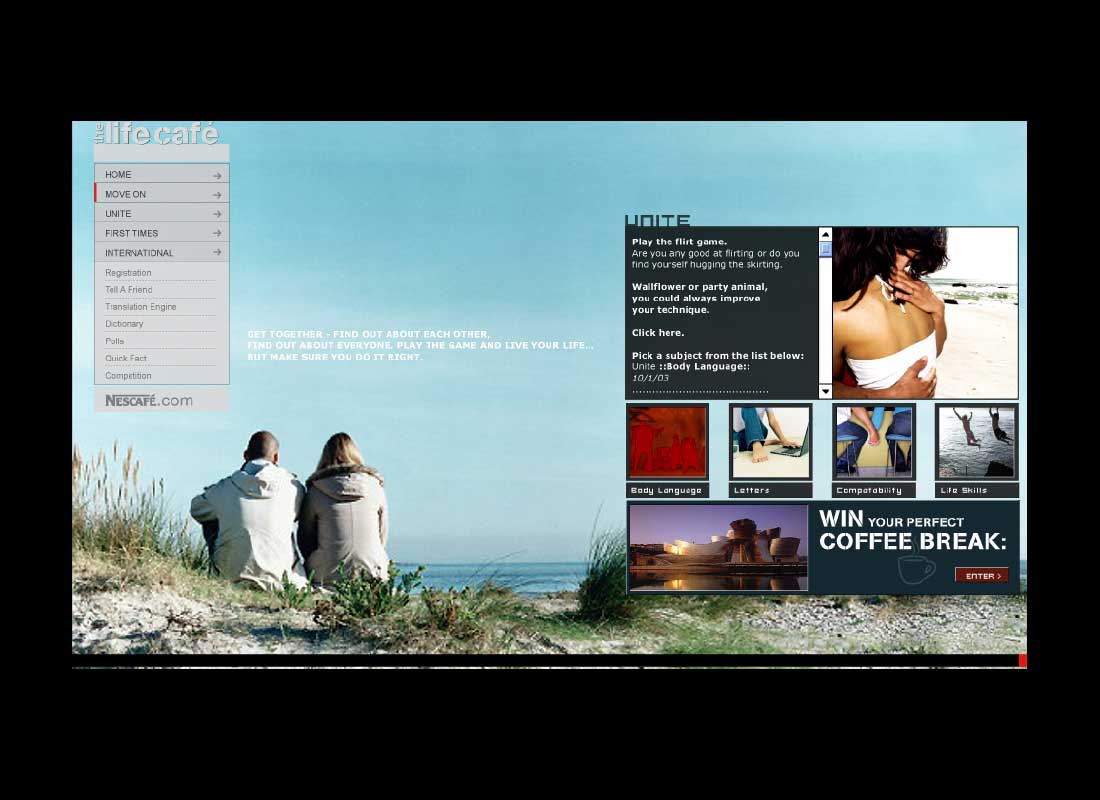The width and height of the screenshot is (1100, 800).
Task: Click 'Play the flirt game.' heading text
Action: 679,241
